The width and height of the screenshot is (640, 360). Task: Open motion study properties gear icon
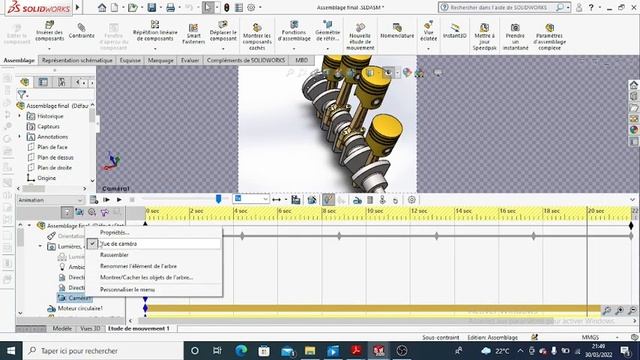pyautogui.click(x=411, y=200)
